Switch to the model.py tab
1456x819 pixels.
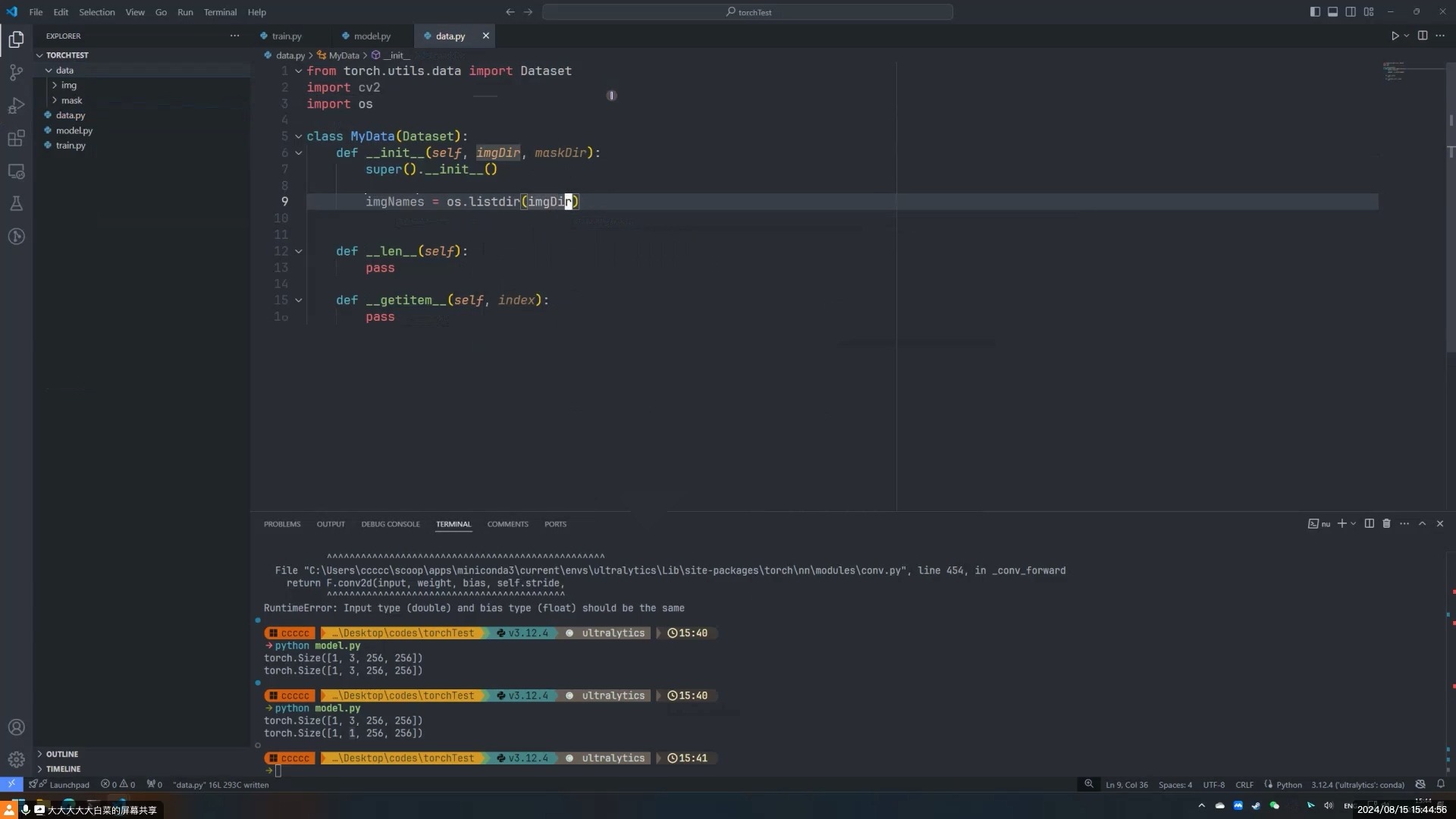pos(372,36)
